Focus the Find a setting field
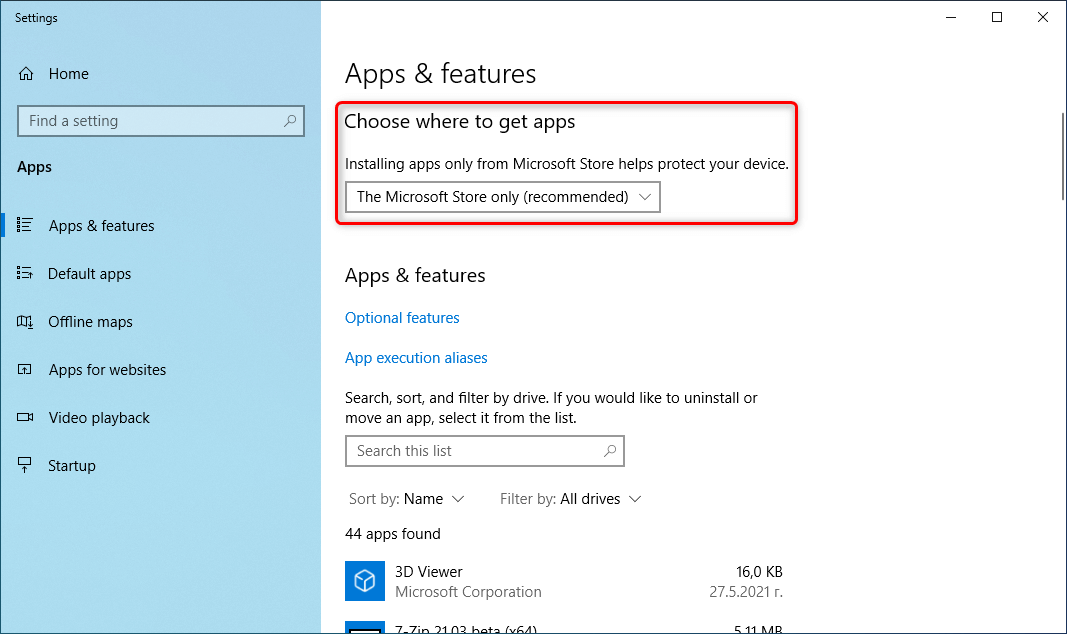 pyautogui.click(x=161, y=121)
